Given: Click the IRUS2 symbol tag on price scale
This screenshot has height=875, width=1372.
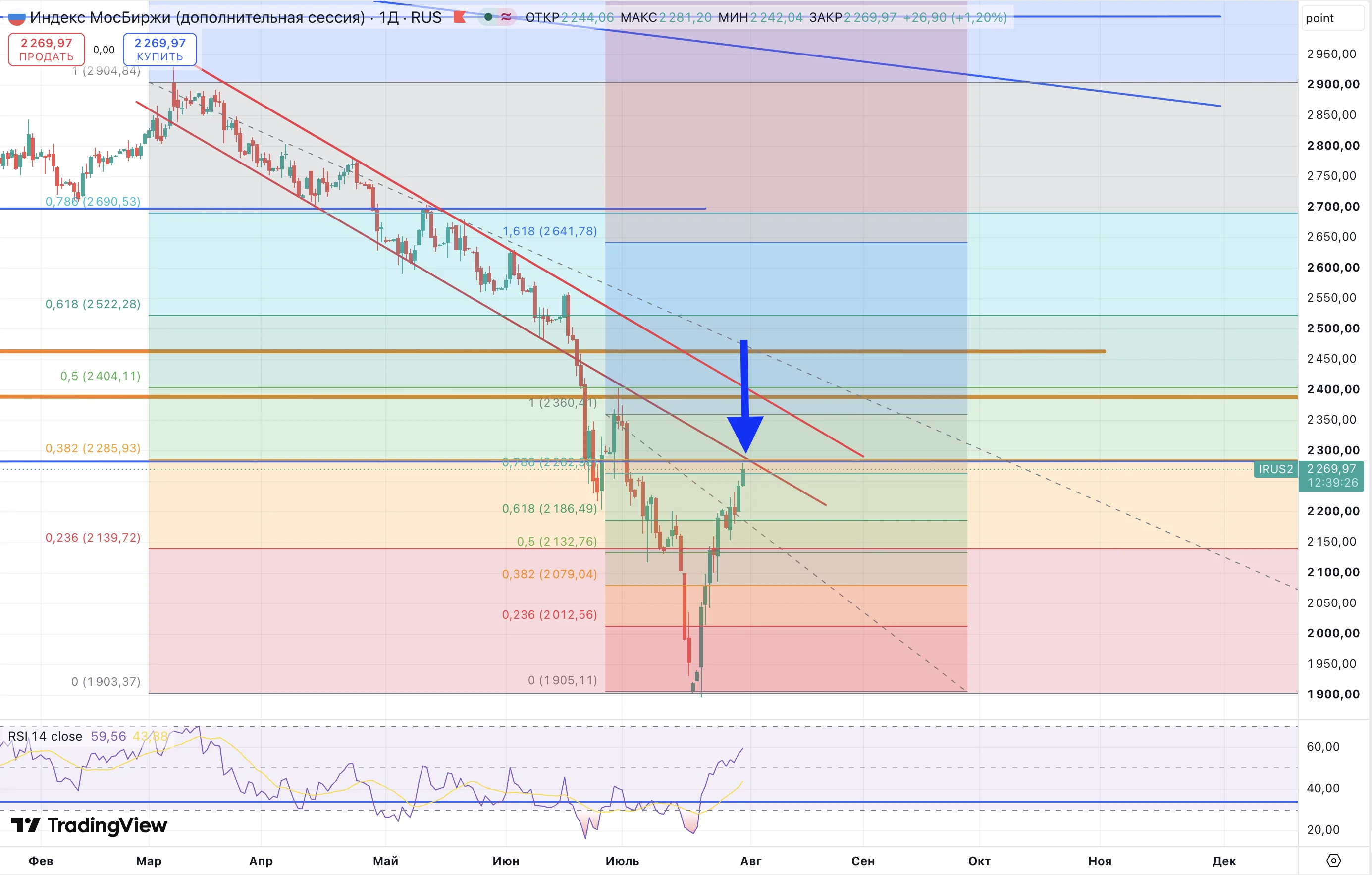Looking at the screenshot, I should [1276, 469].
